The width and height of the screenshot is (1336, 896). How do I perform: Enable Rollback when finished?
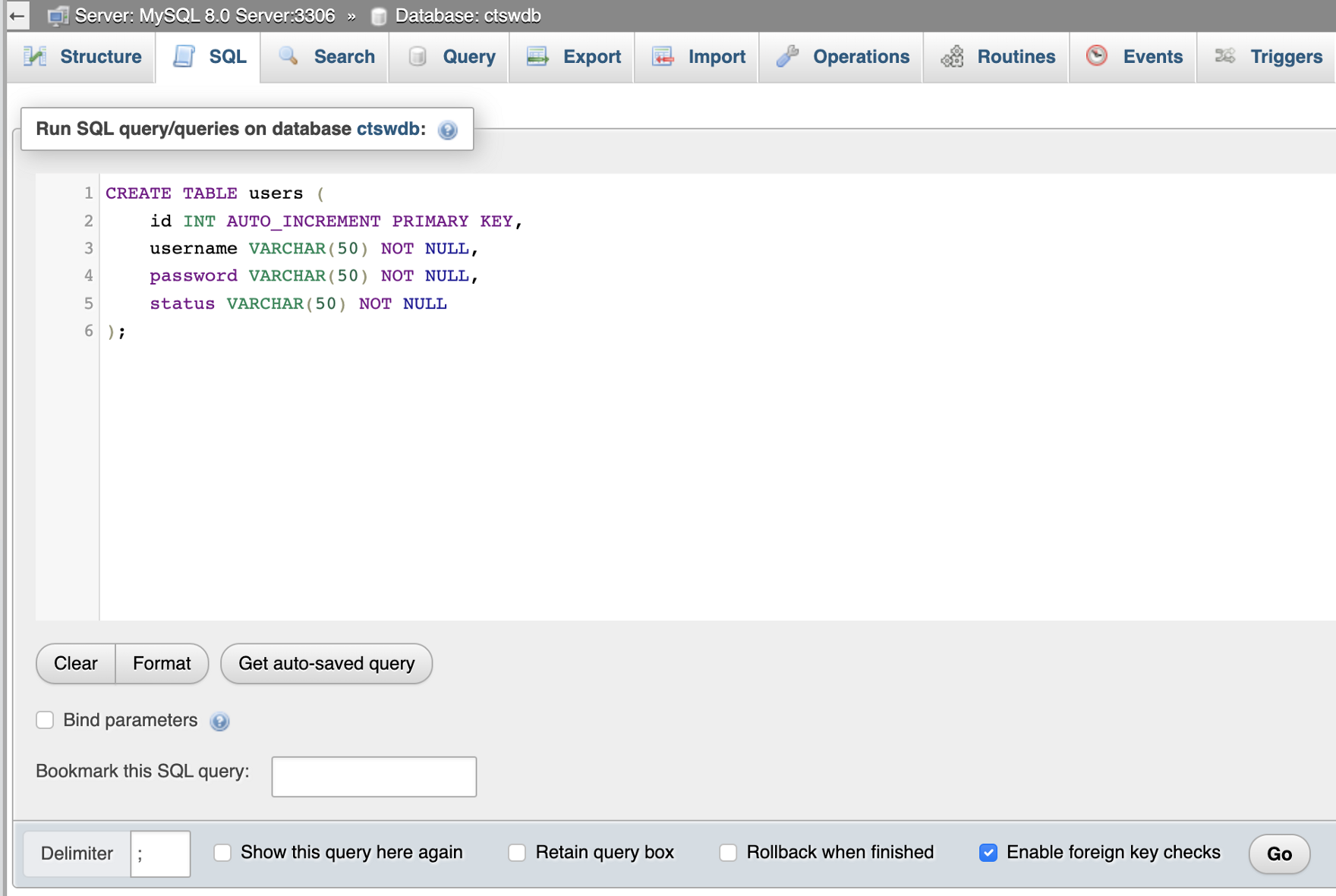pyautogui.click(x=728, y=852)
